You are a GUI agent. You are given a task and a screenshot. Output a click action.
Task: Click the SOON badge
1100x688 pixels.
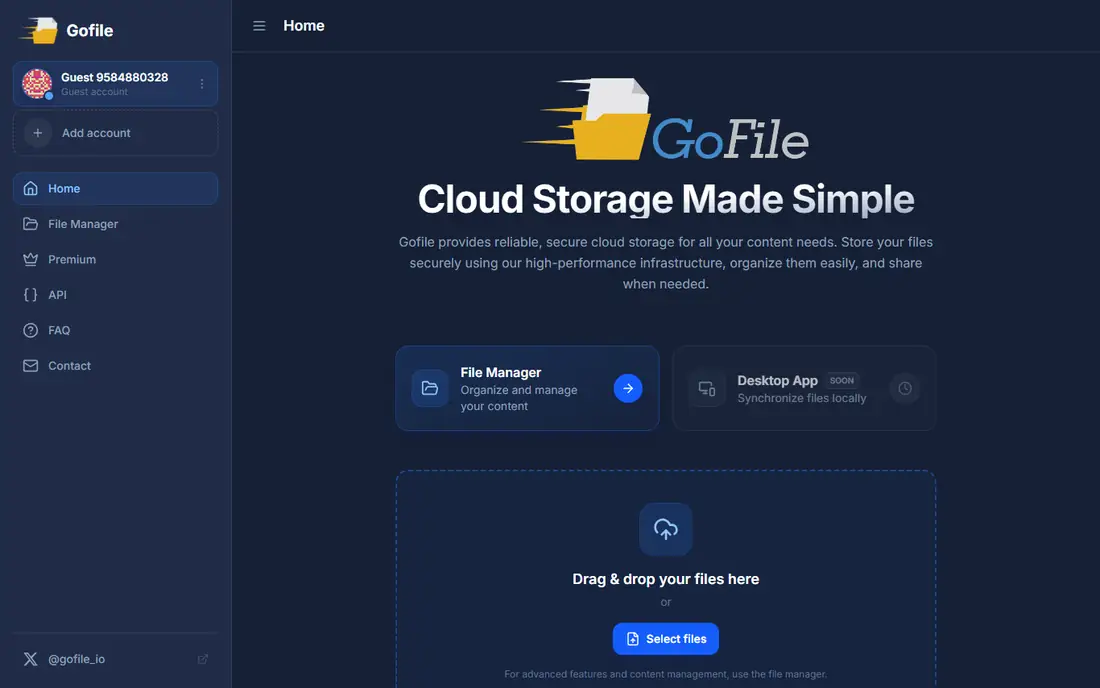pos(842,380)
